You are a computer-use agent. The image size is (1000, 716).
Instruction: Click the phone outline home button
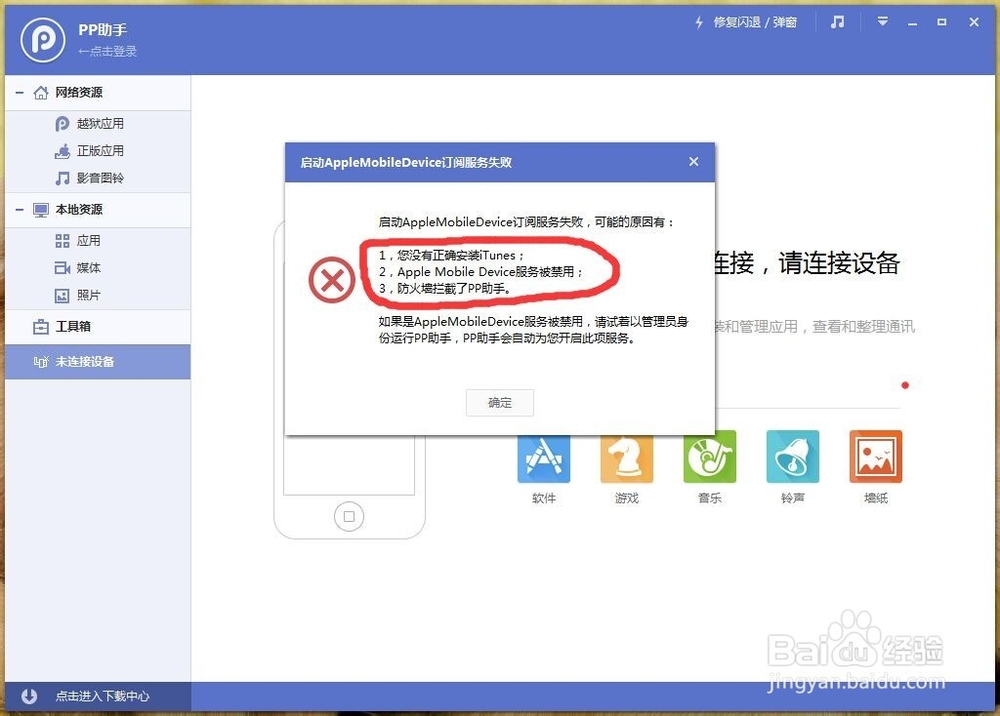coord(349,516)
